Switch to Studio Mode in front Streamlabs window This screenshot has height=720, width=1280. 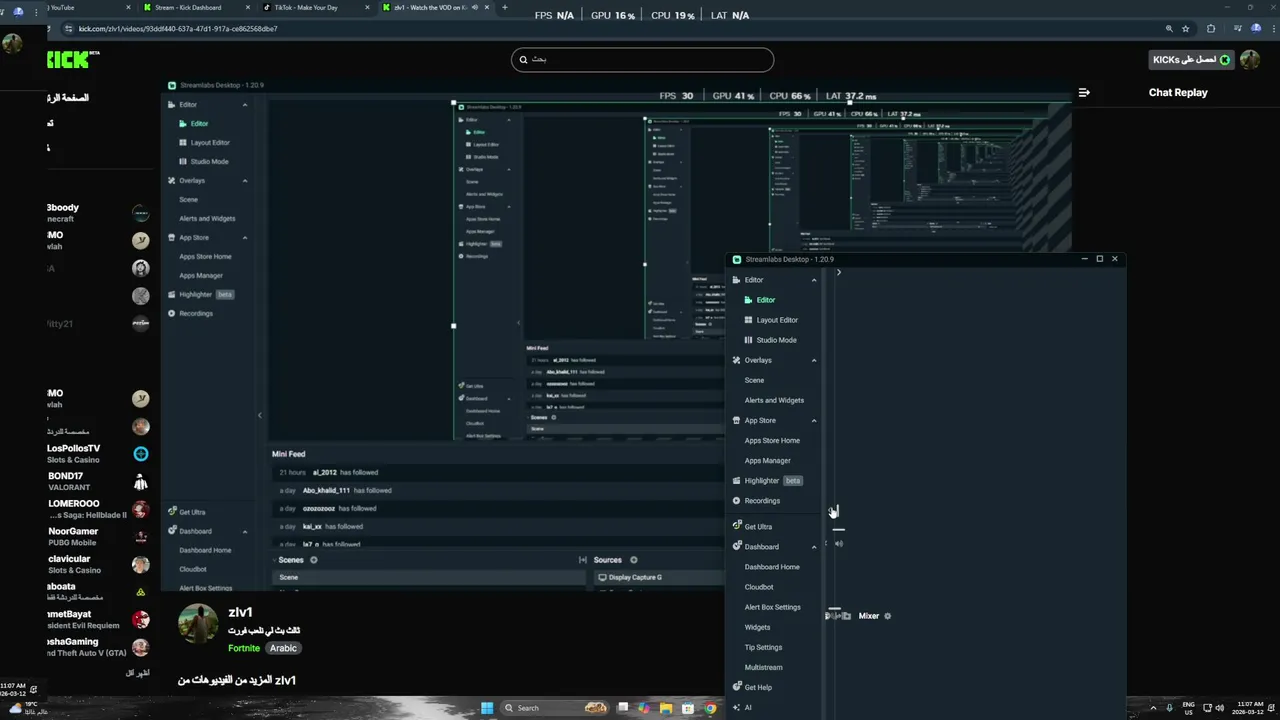point(770,340)
